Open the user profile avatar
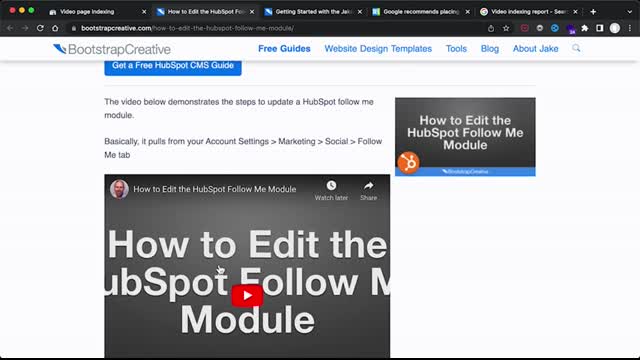640x360 pixels. coord(615,28)
